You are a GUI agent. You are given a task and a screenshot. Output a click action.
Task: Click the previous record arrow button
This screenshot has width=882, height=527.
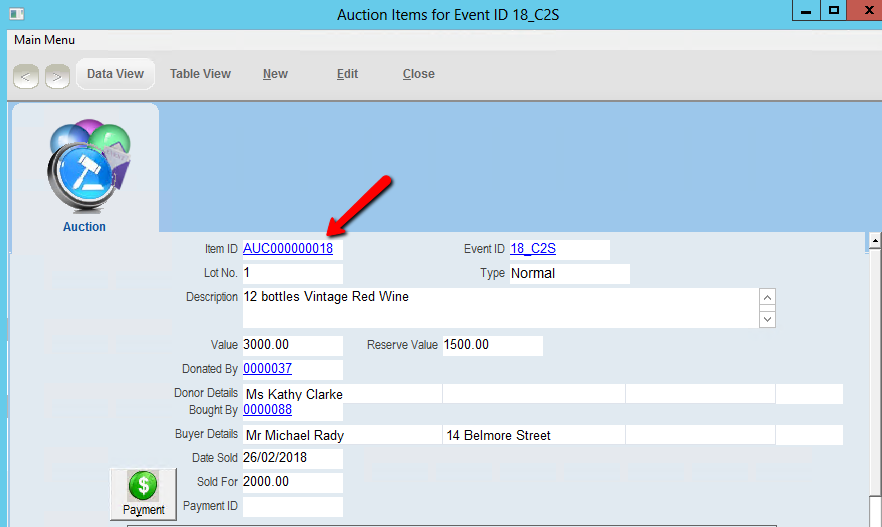tap(26, 75)
